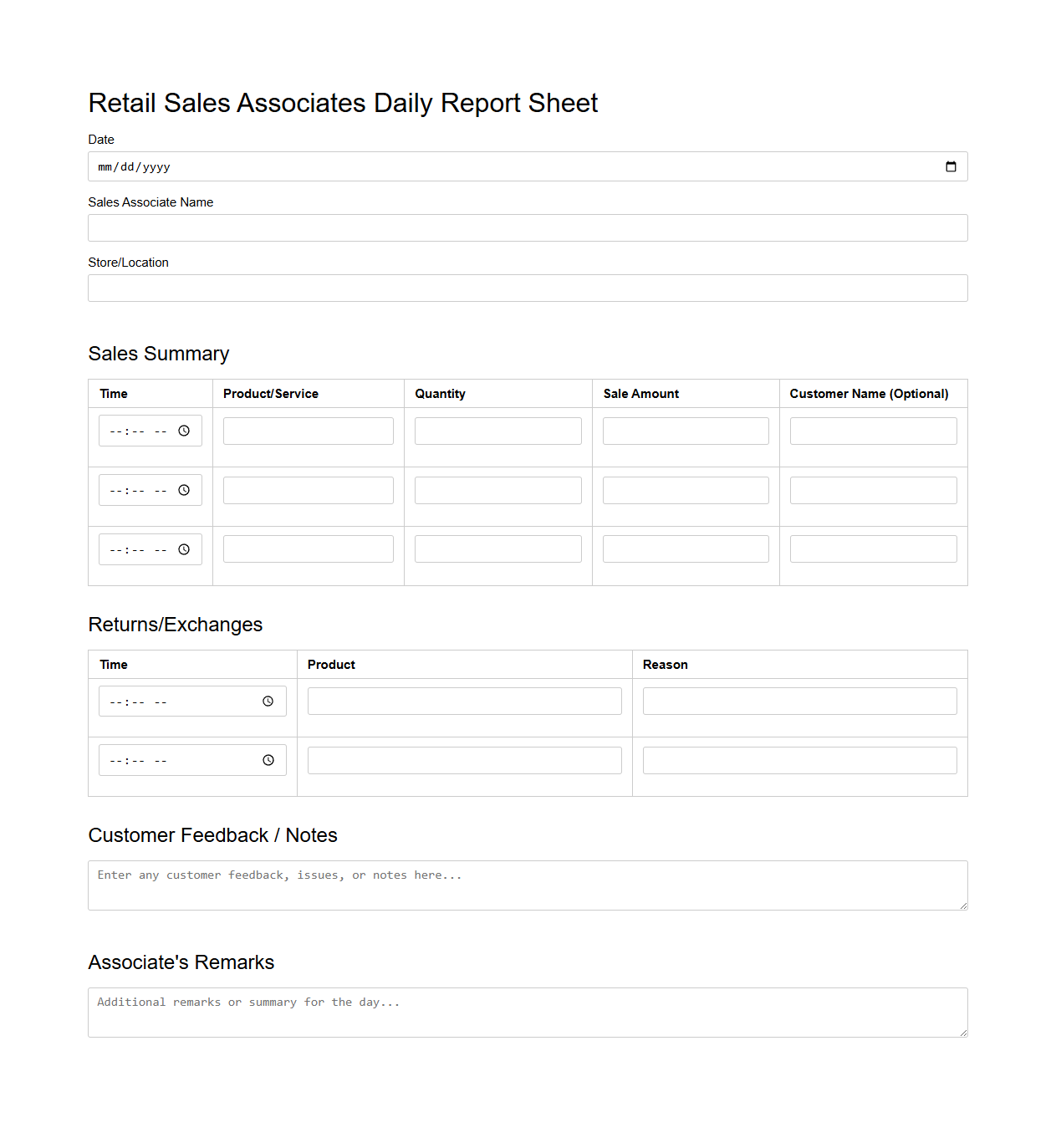1056x1148 pixels.
Task: Click the Sale Amount field in first row
Action: (x=686, y=431)
